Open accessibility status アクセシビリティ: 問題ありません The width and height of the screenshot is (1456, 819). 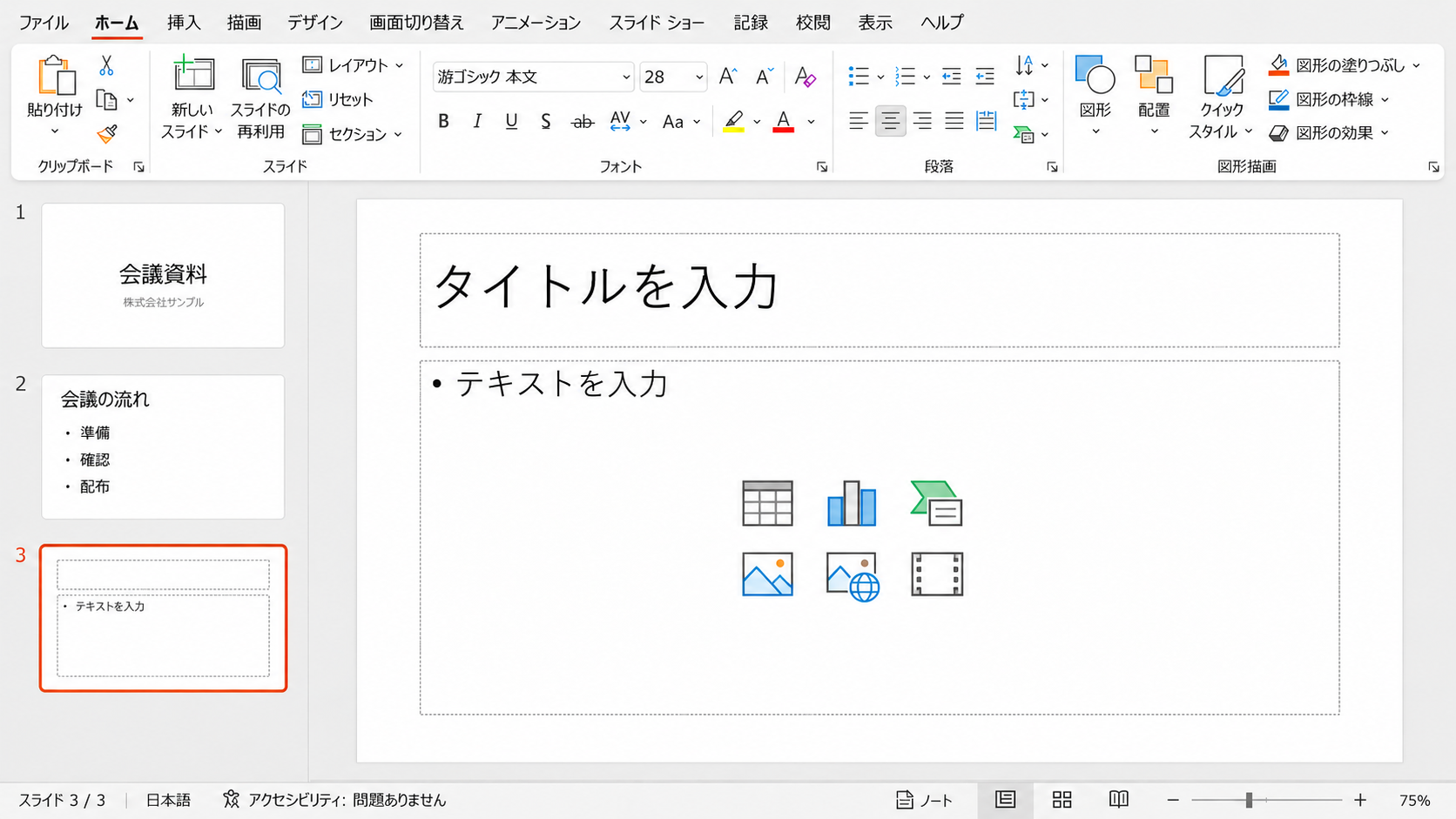[334, 800]
